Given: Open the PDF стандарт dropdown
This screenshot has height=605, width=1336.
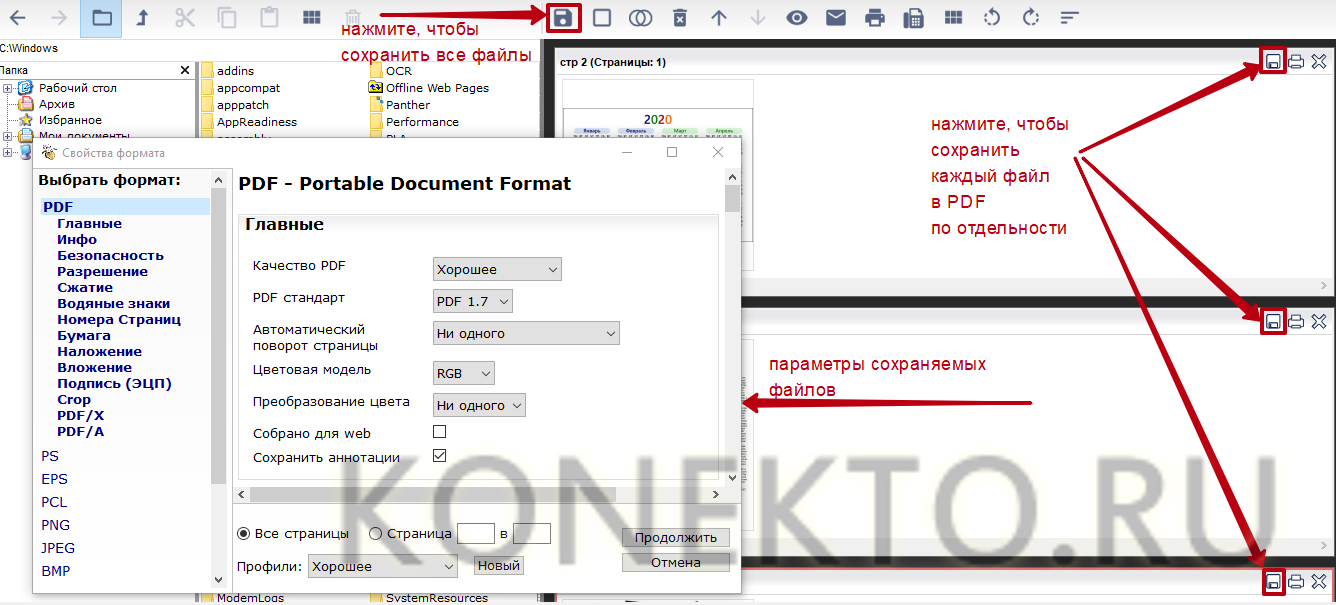Looking at the screenshot, I should coord(473,301).
